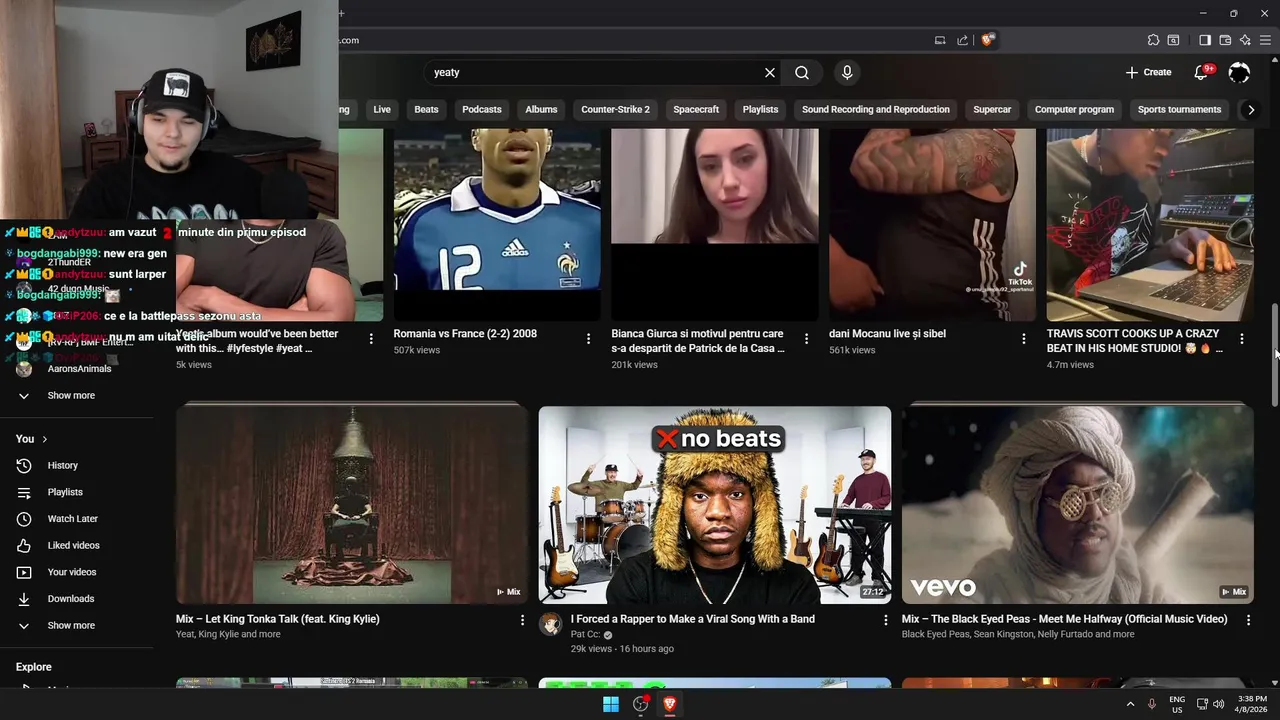Open the Pat Cc channel avatar
This screenshot has height=720, width=1280.
(x=550, y=625)
